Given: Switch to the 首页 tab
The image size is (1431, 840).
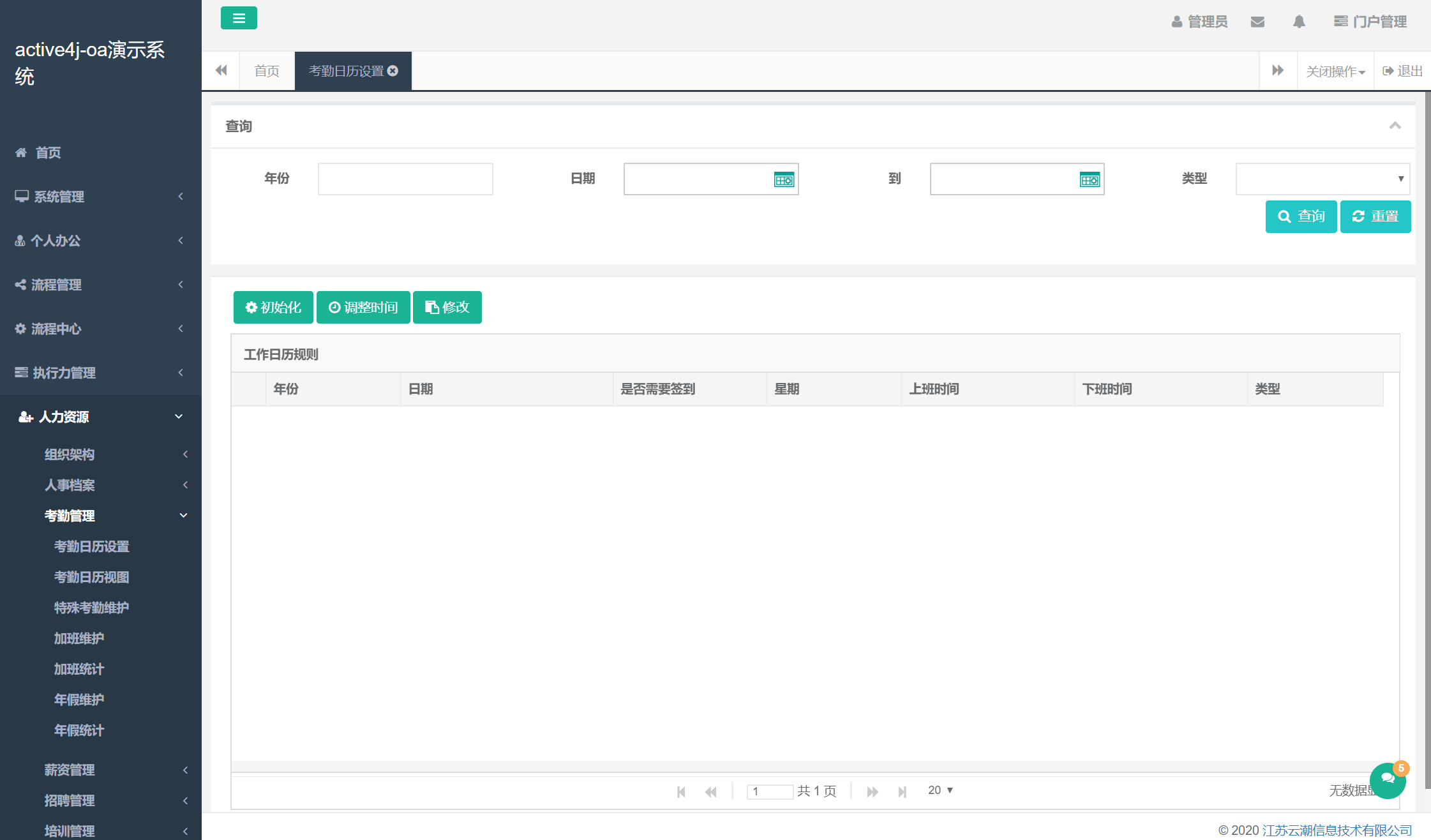Looking at the screenshot, I should (266, 71).
